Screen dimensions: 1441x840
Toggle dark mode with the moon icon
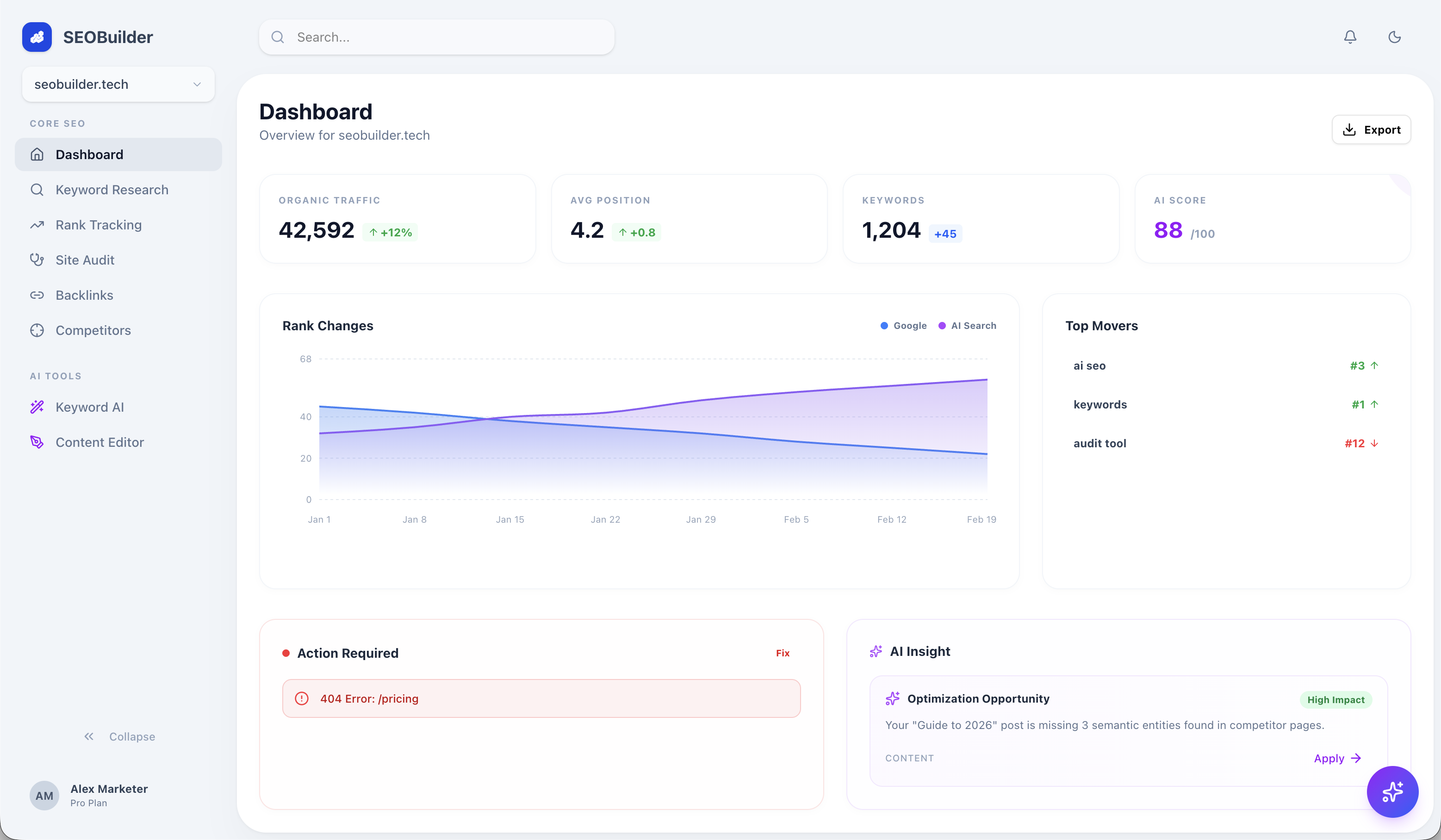click(1394, 37)
